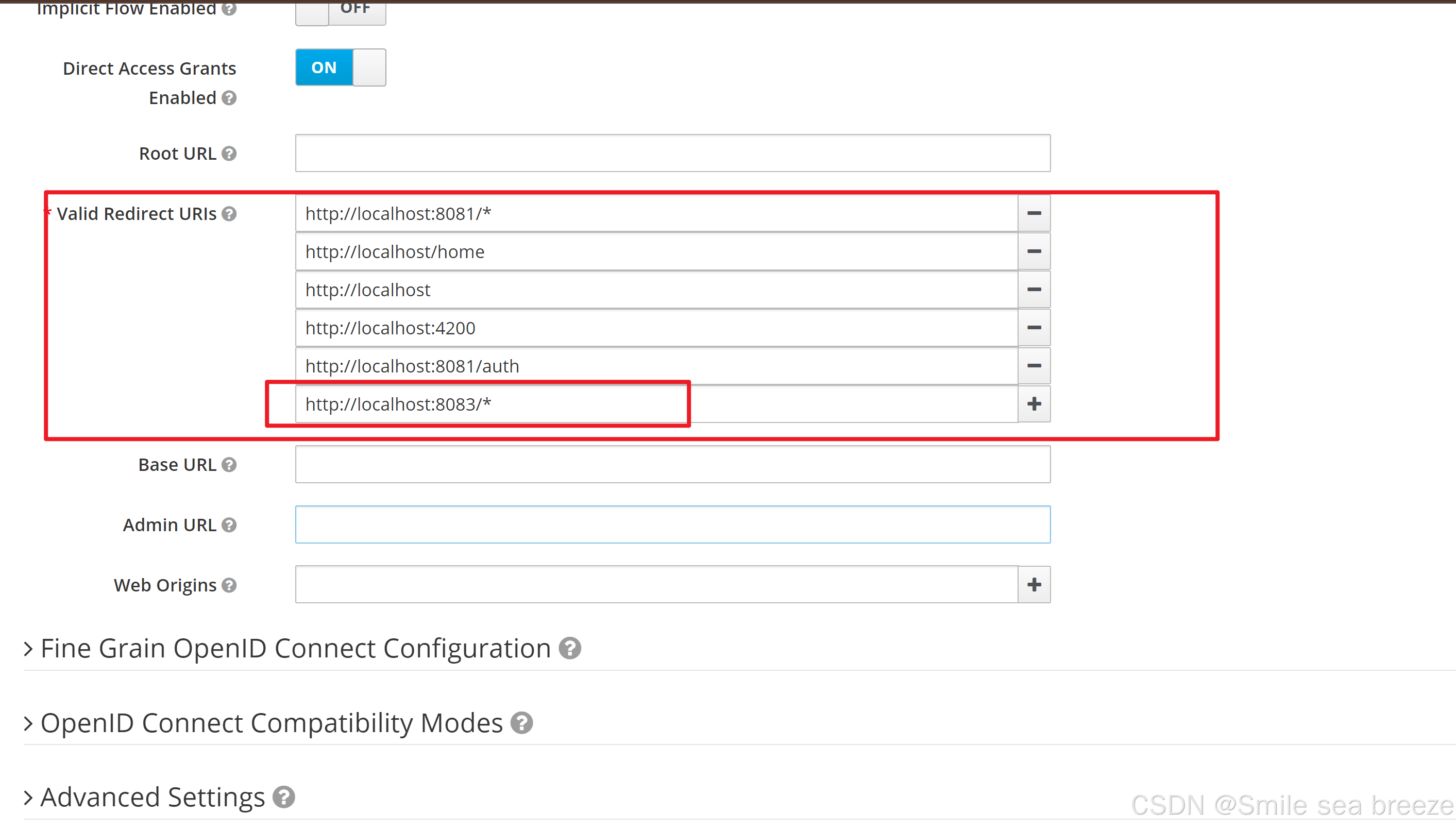Viewport: 1456px width, 830px height.
Task: Expand OpenID Connect Compatibility Modes section
Action: [272, 723]
